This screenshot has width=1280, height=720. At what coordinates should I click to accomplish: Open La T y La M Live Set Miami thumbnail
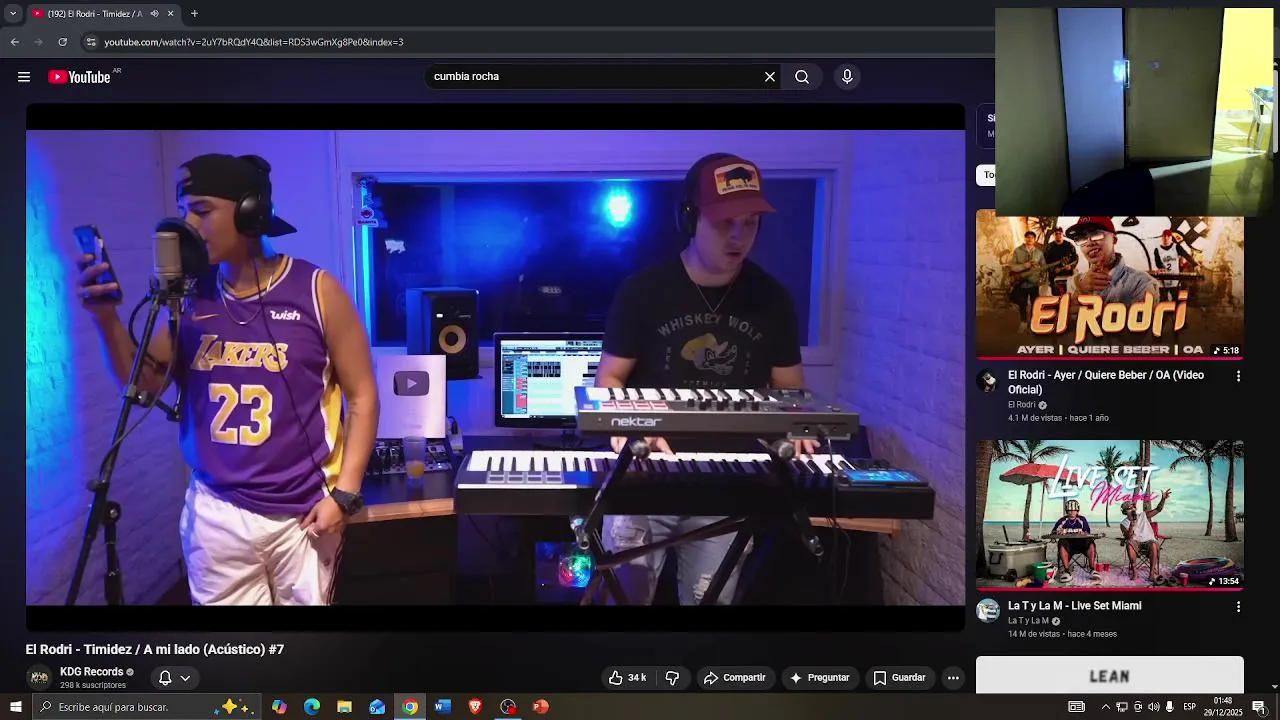point(1110,515)
